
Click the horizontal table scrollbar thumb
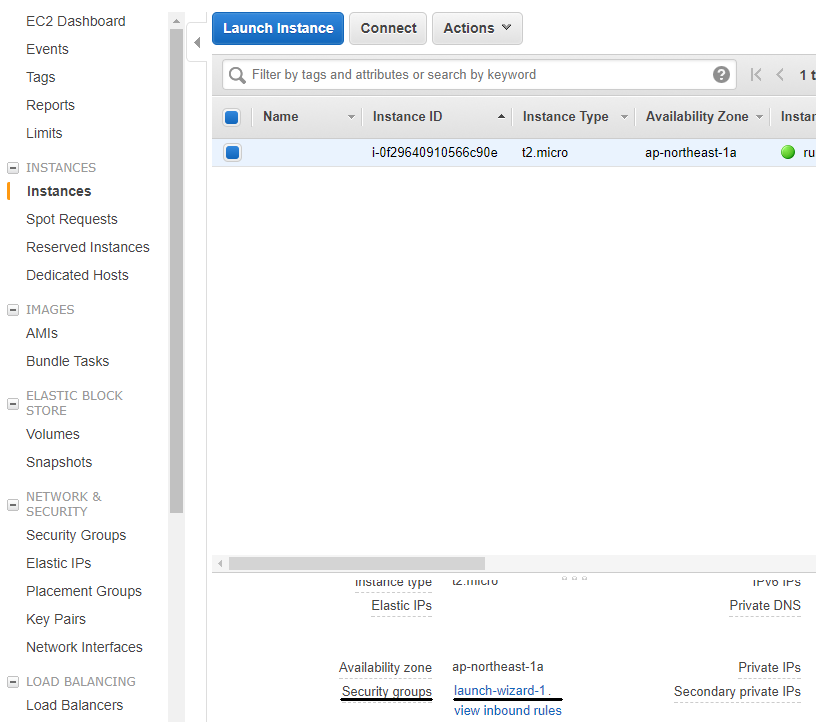pyautogui.click(x=357, y=563)
